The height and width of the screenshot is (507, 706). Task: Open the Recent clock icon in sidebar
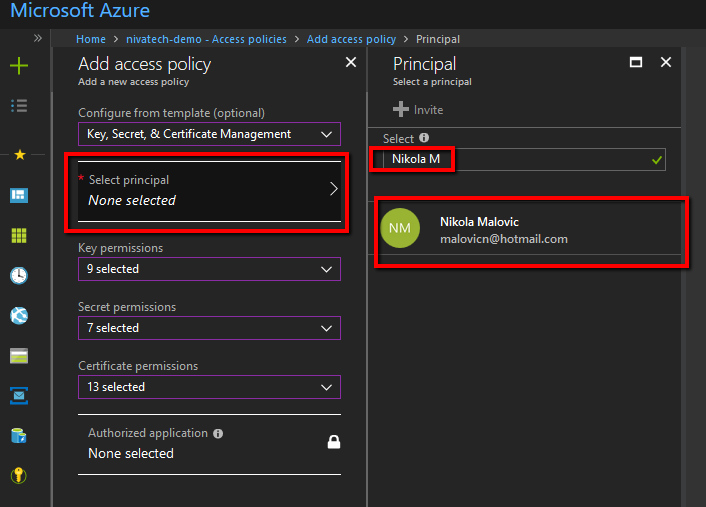pyautogui.click(x=19, y=275)
